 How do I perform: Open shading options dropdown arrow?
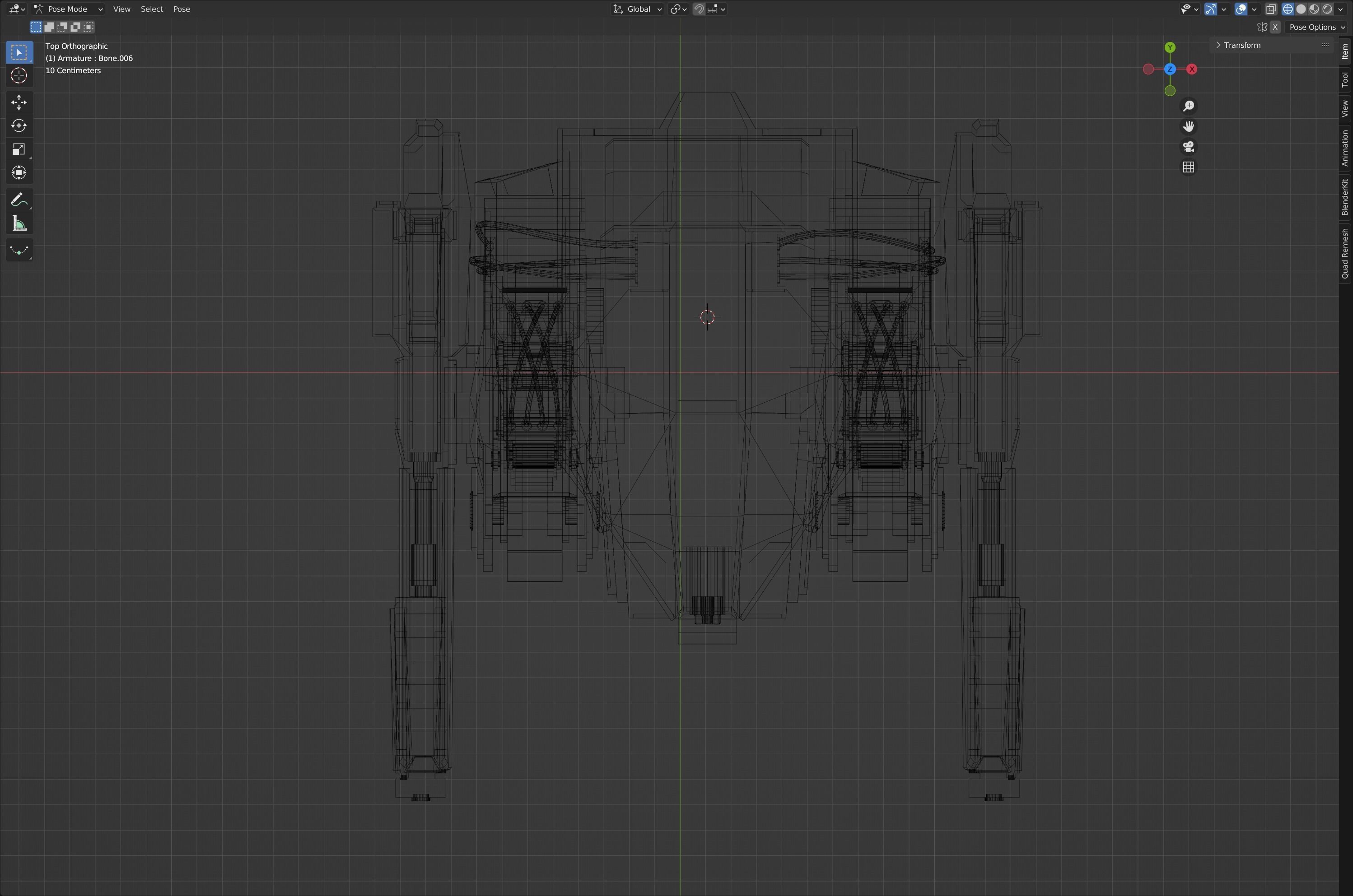click(x=1340, y=9)
